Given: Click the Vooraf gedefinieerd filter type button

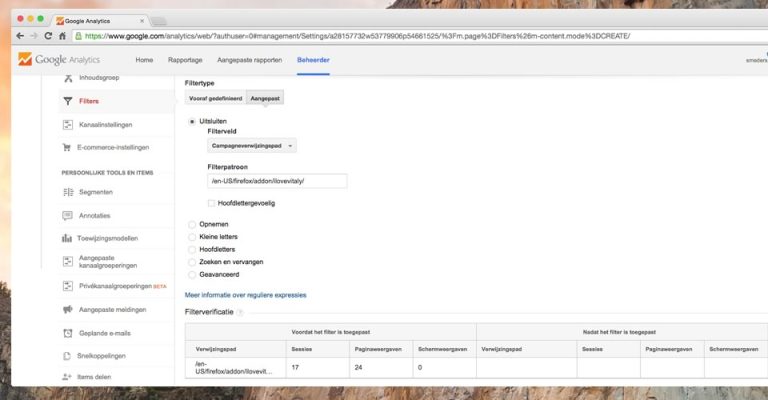Looking at the screenshot, I should pyautogui.click(x=215, y=98).
